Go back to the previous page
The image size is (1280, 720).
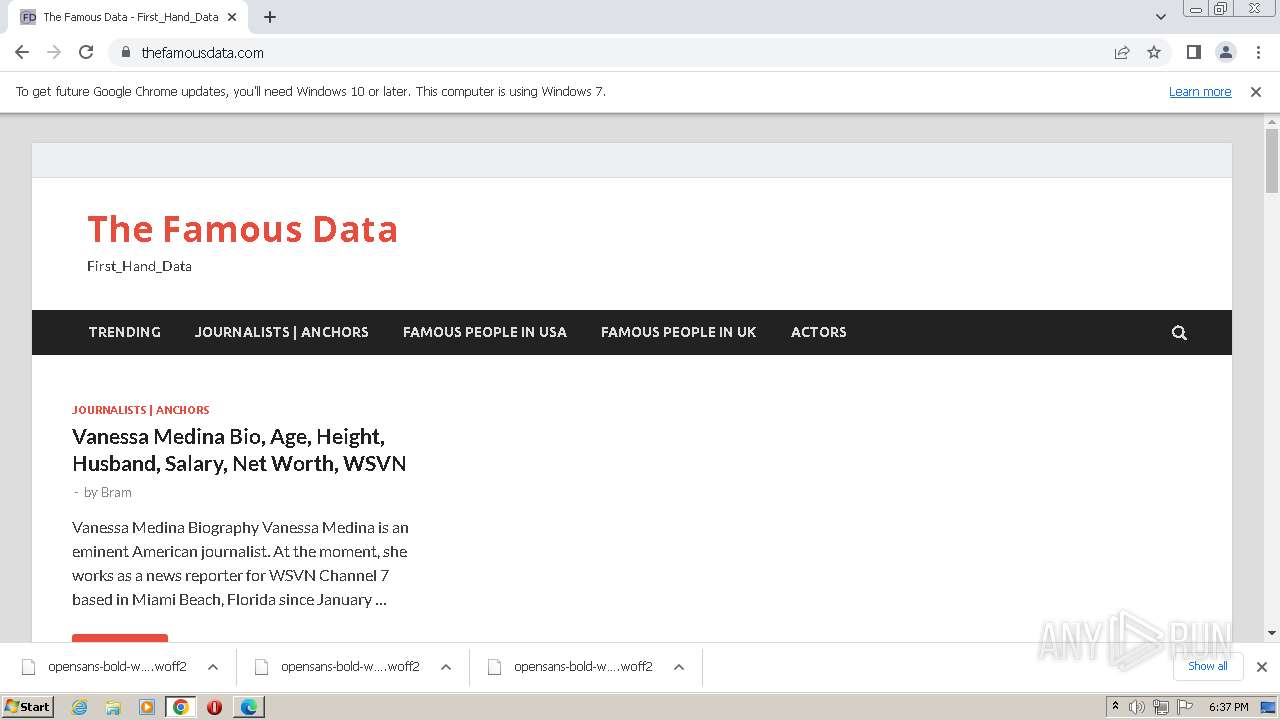tap(22, 52)
